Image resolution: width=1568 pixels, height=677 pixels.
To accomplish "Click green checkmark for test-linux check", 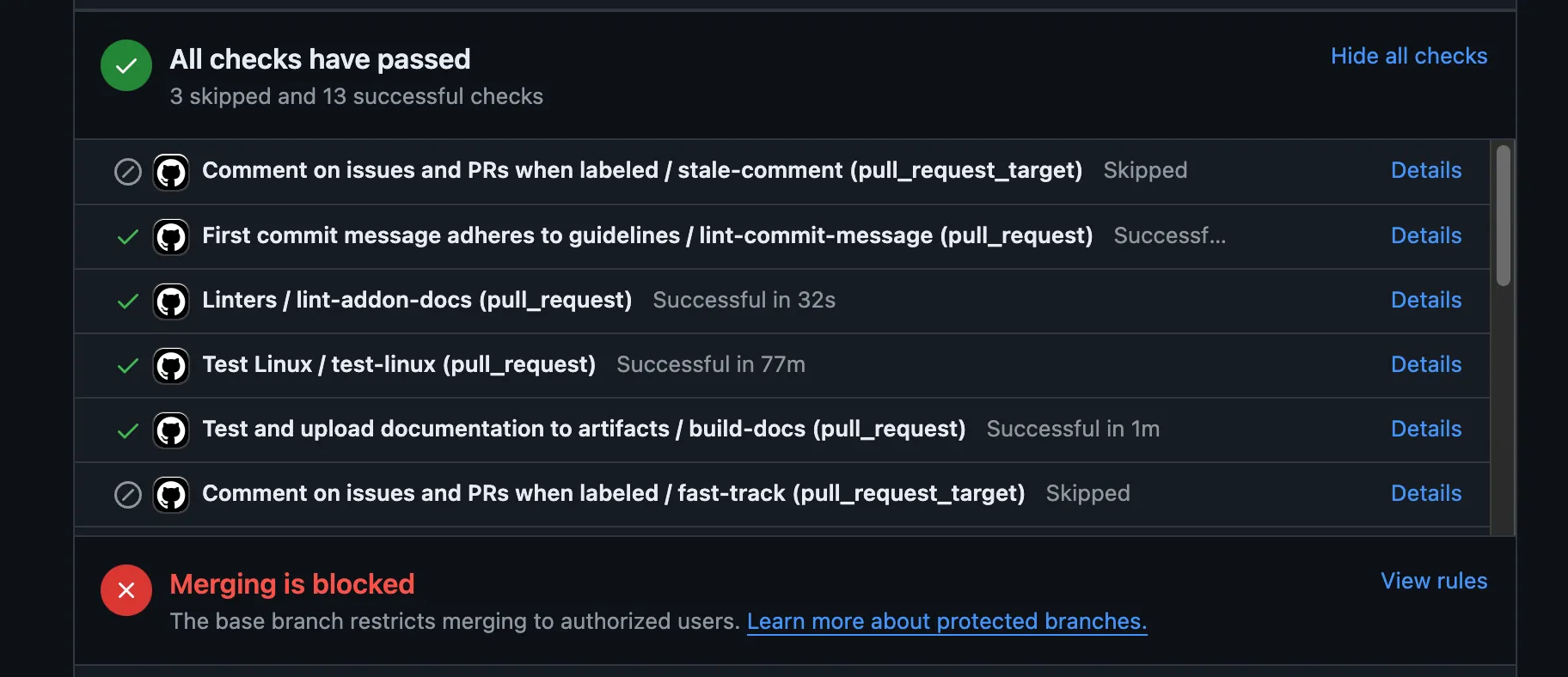I will (128, 366).
